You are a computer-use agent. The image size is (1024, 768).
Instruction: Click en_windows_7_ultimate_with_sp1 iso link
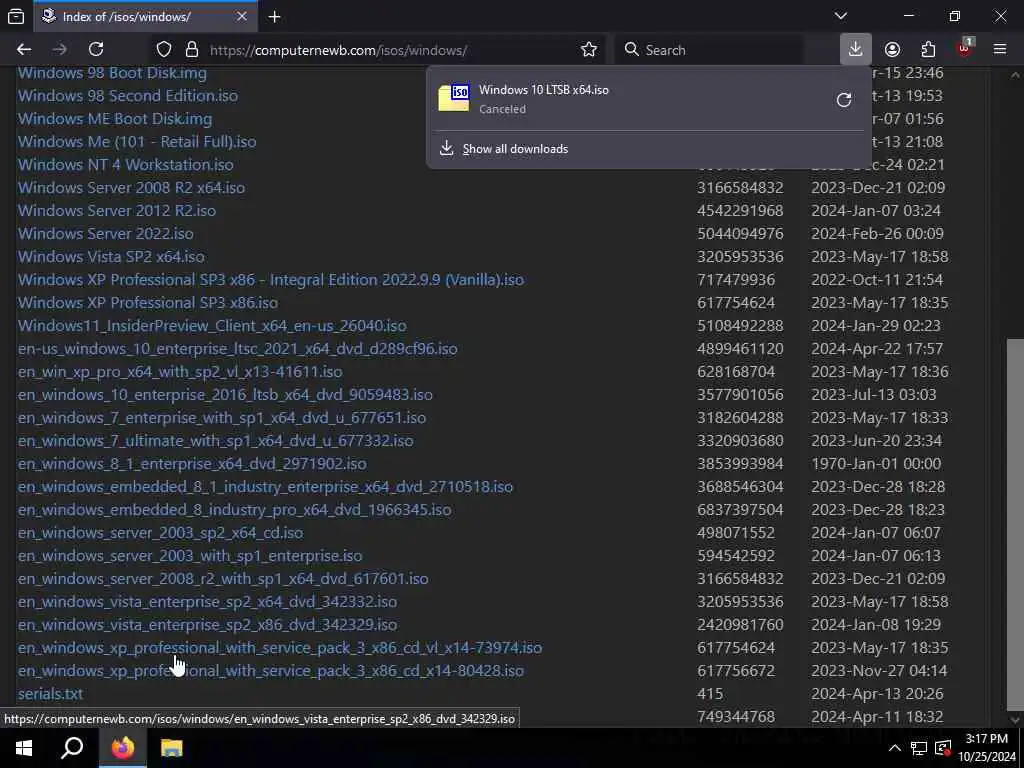pos(216,441)
